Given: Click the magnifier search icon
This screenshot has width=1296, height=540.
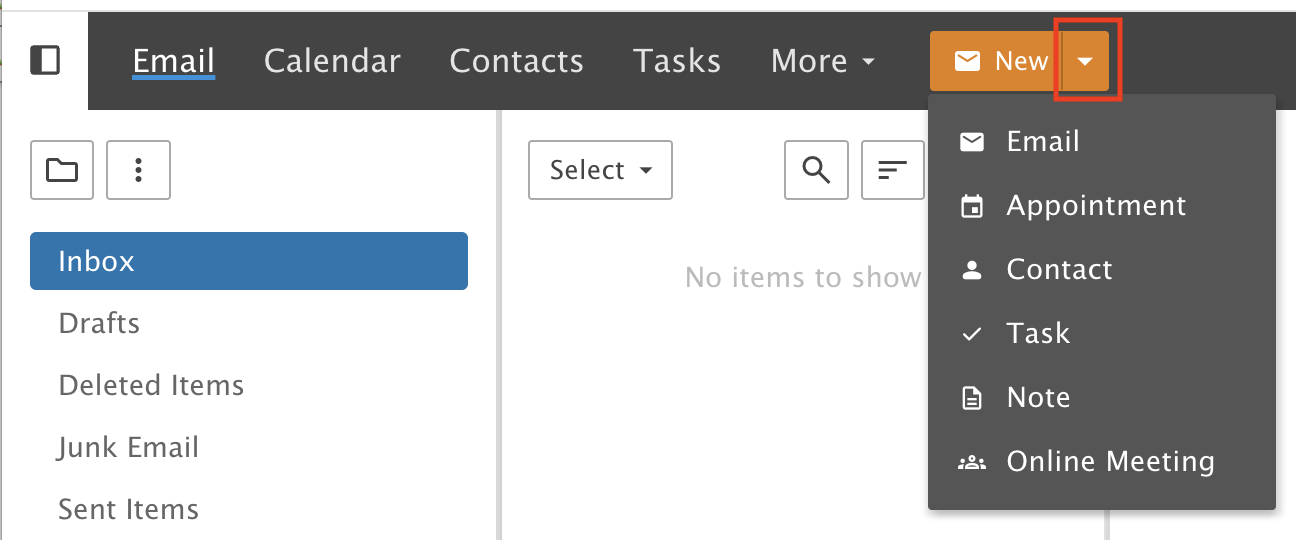Looking at the screenshot, I should (x=817, y=170).
